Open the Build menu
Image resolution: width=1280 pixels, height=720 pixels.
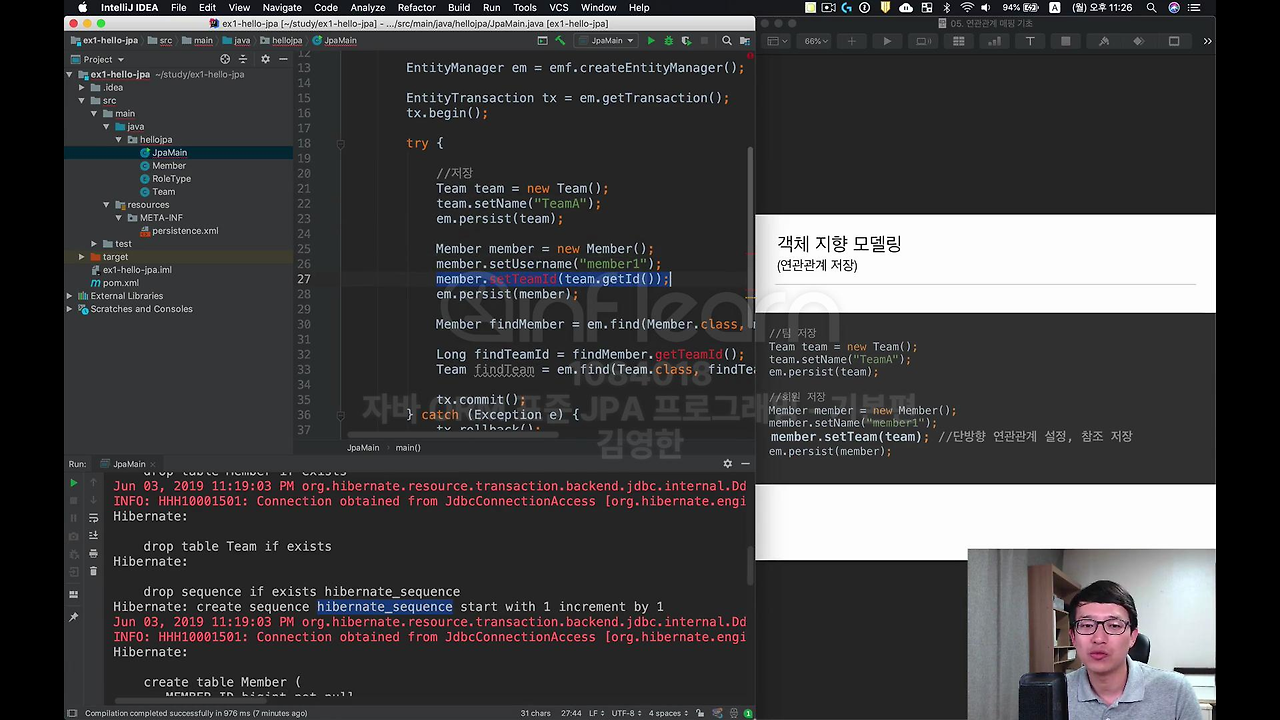point(459,7)
